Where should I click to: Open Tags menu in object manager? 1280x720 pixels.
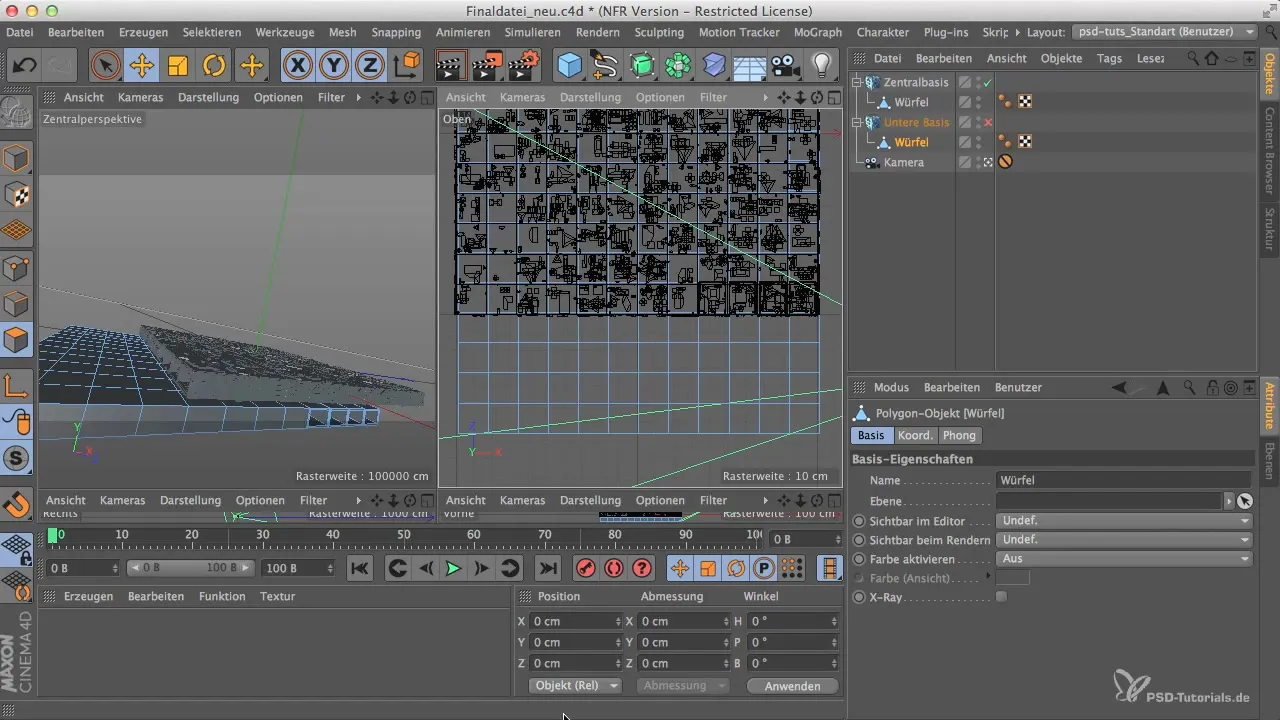(1109, 58)
